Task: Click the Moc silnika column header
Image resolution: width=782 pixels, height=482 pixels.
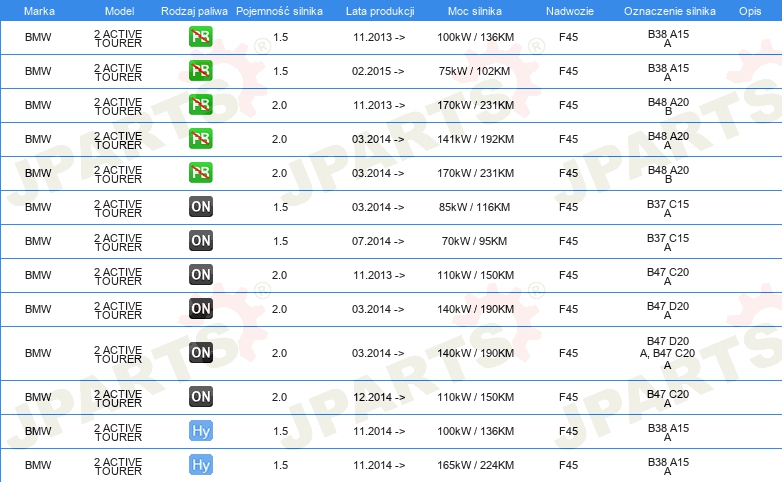Action: [x=474, y=11]
